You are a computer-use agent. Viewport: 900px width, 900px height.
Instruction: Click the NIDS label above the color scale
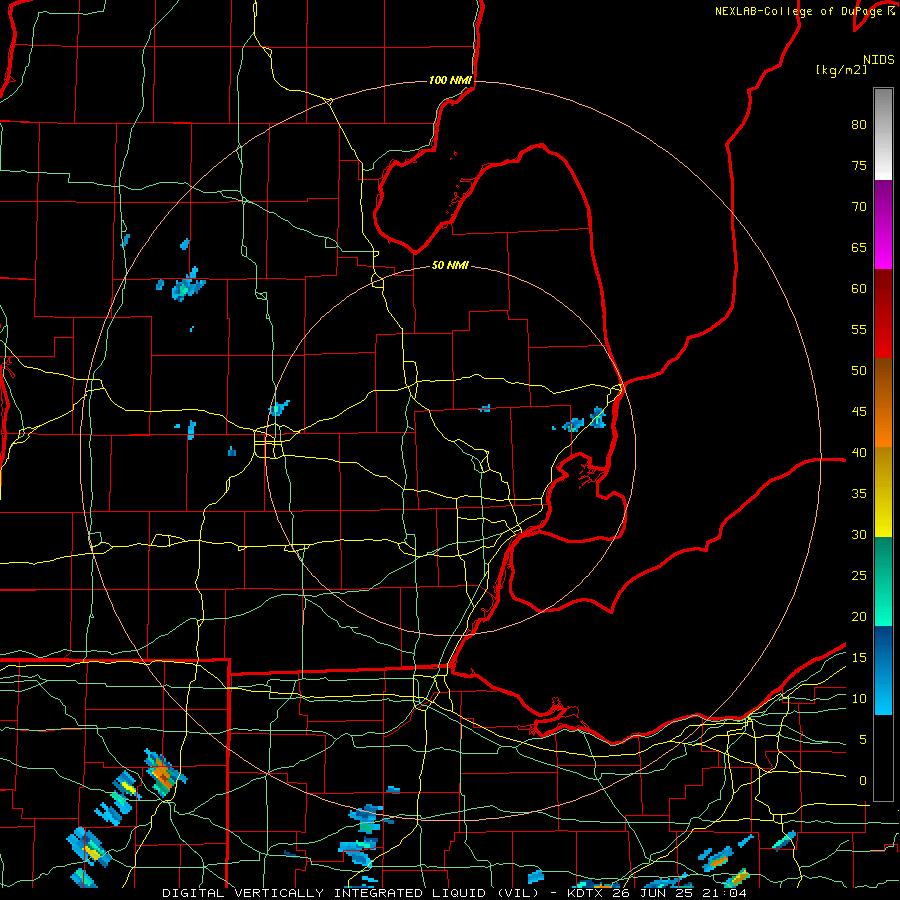pyautogui.click(x=878, y=59)
